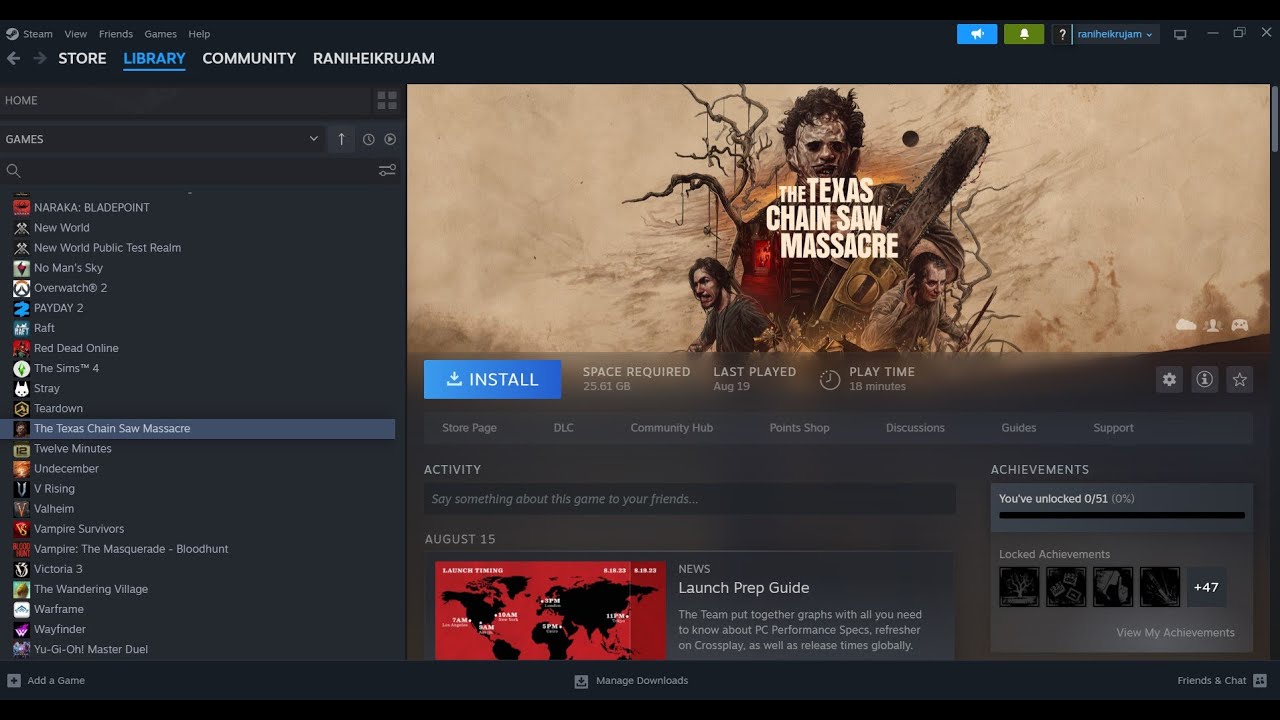This screenshot has width=1280, height=720.
Task: Open the Friends & Chat icon
Action: [1260, 681]
